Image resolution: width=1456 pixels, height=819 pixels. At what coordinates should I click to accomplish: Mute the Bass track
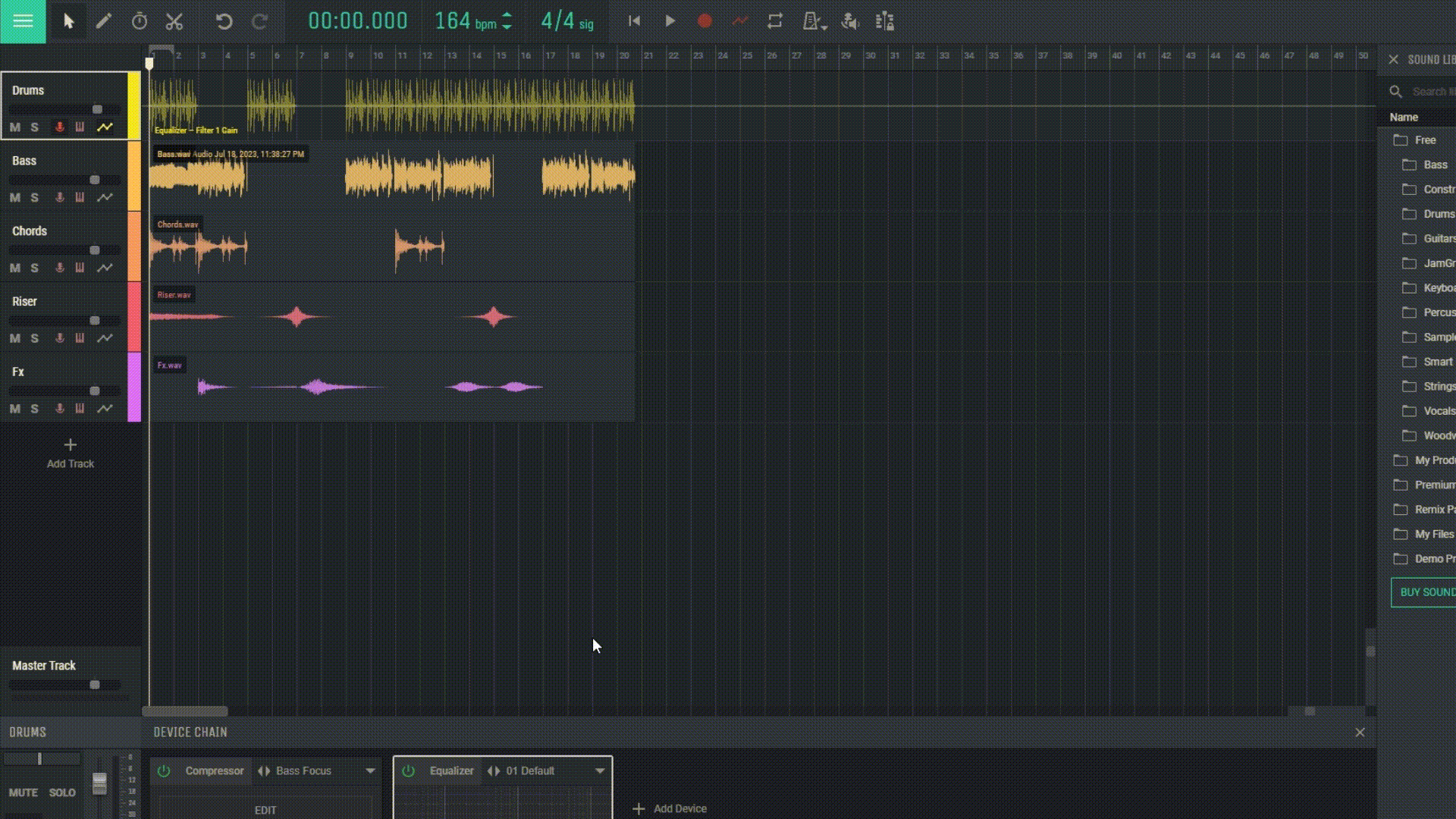(15, 198)
